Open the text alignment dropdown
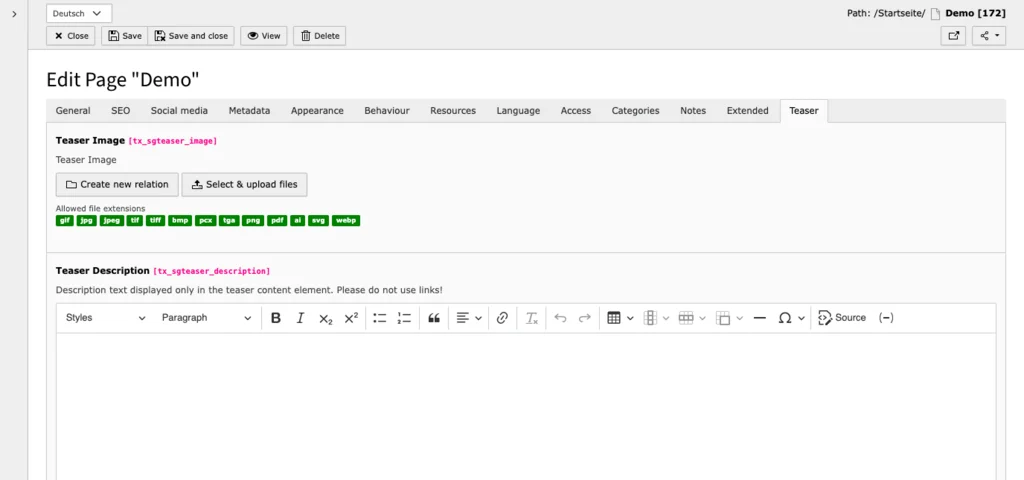This screenshot has height=480, width=1024. [x=469, y=318]
